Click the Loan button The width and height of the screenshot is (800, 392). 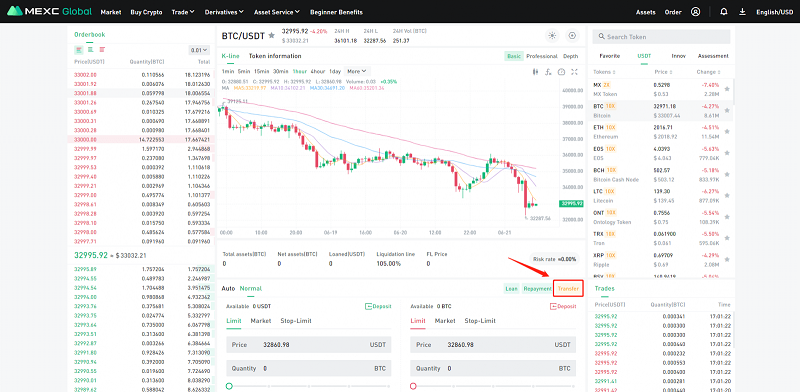pyautogui.click(x=511, y=289)
